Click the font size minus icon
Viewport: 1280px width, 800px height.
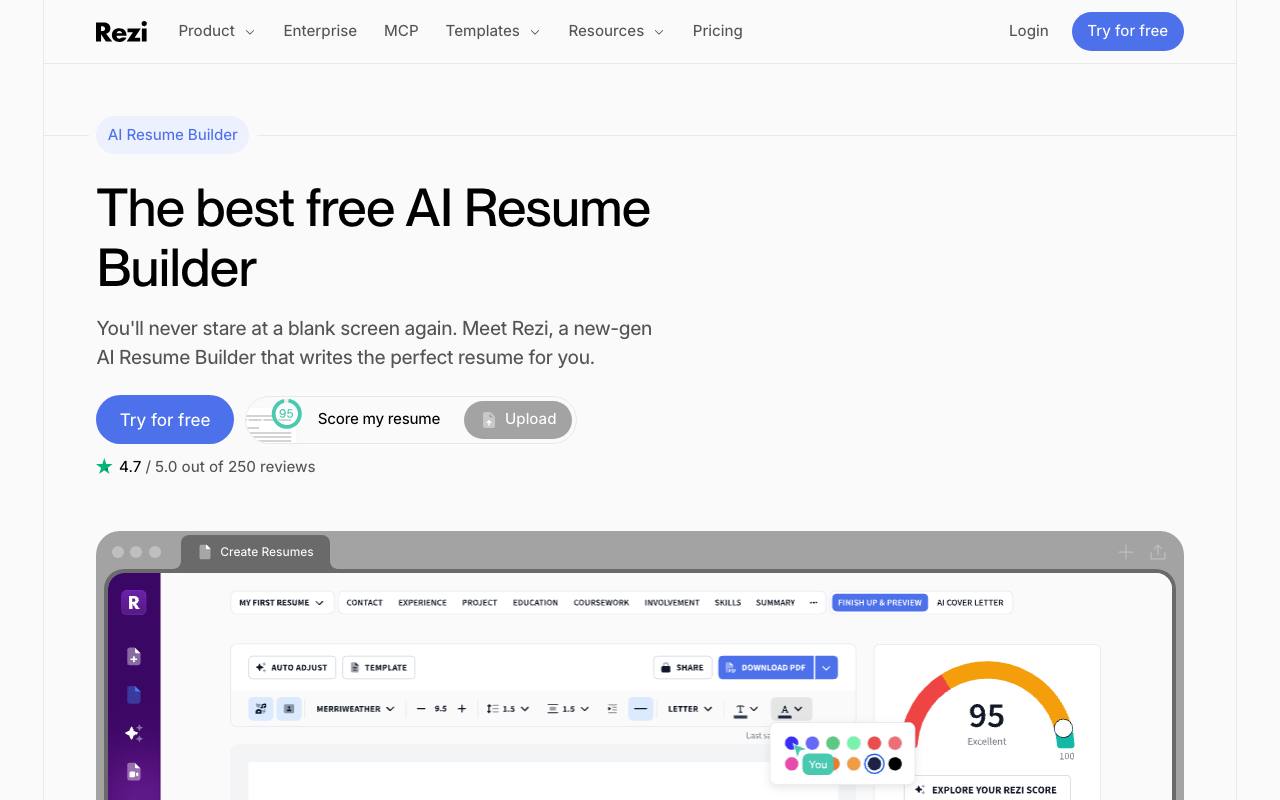click(421, 709)
